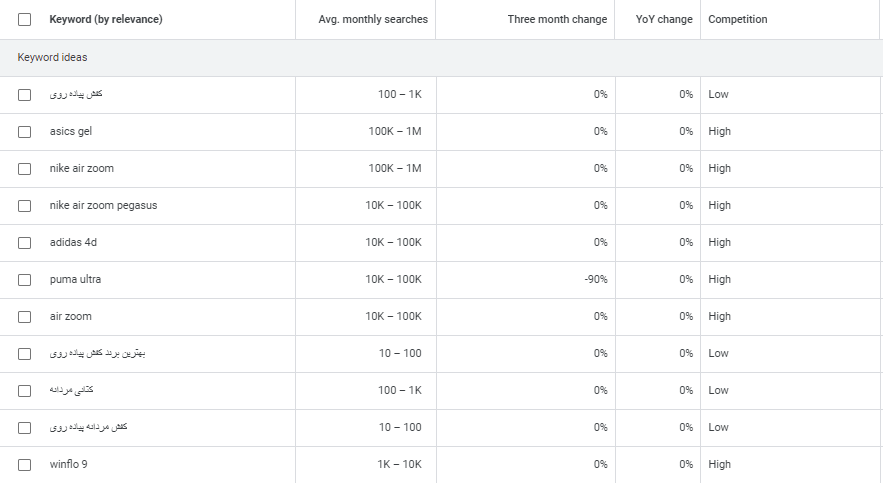This screenshot has width=883, height=483.
Task: Tick the winflo 9 checkbox
Action: point(25,464)
